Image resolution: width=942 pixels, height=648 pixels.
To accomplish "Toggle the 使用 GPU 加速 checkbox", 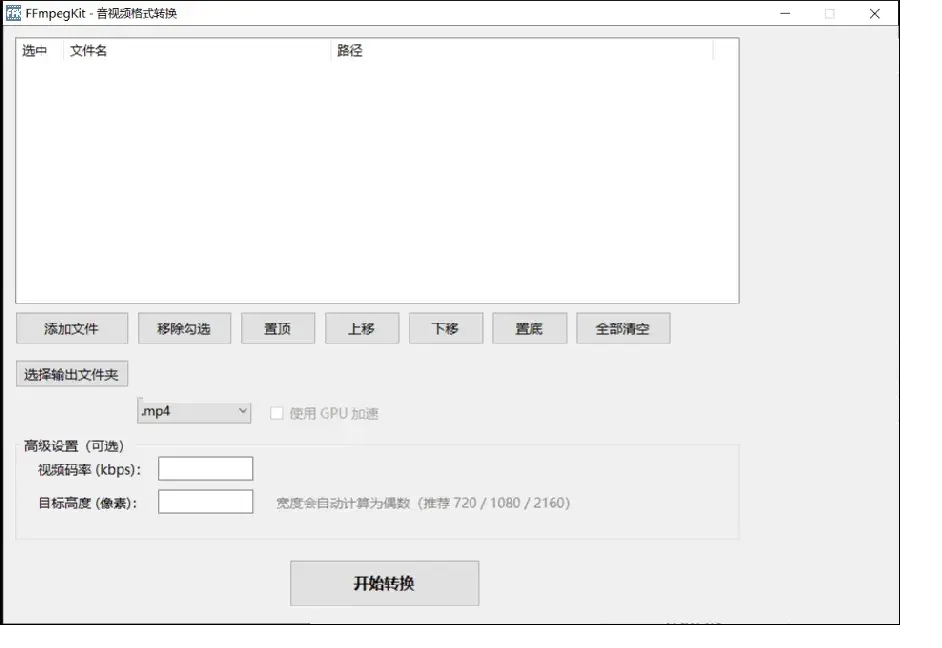I will [x=276, y=413].
